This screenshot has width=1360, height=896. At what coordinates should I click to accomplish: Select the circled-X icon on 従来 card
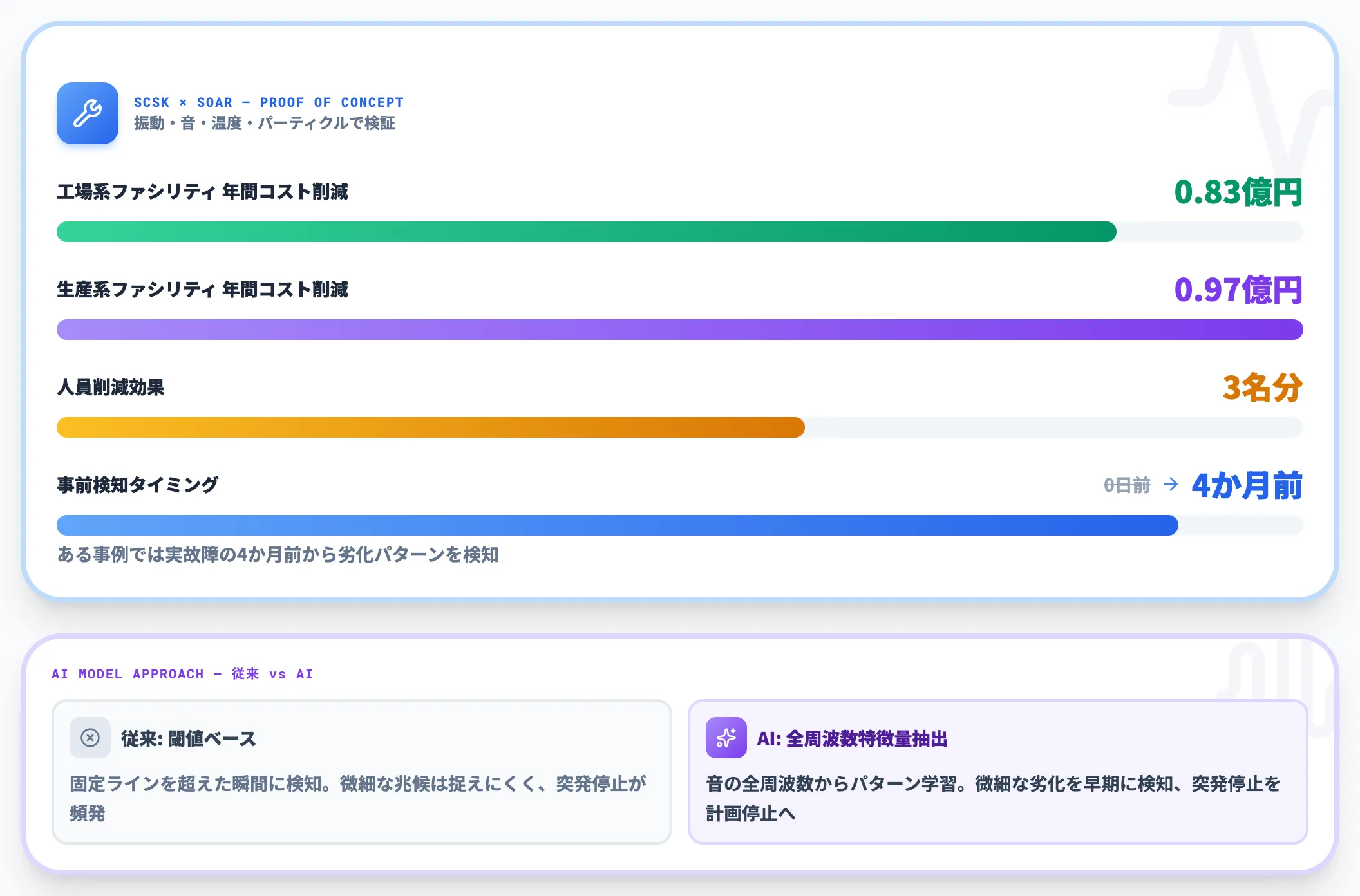[x=90, y=739]
